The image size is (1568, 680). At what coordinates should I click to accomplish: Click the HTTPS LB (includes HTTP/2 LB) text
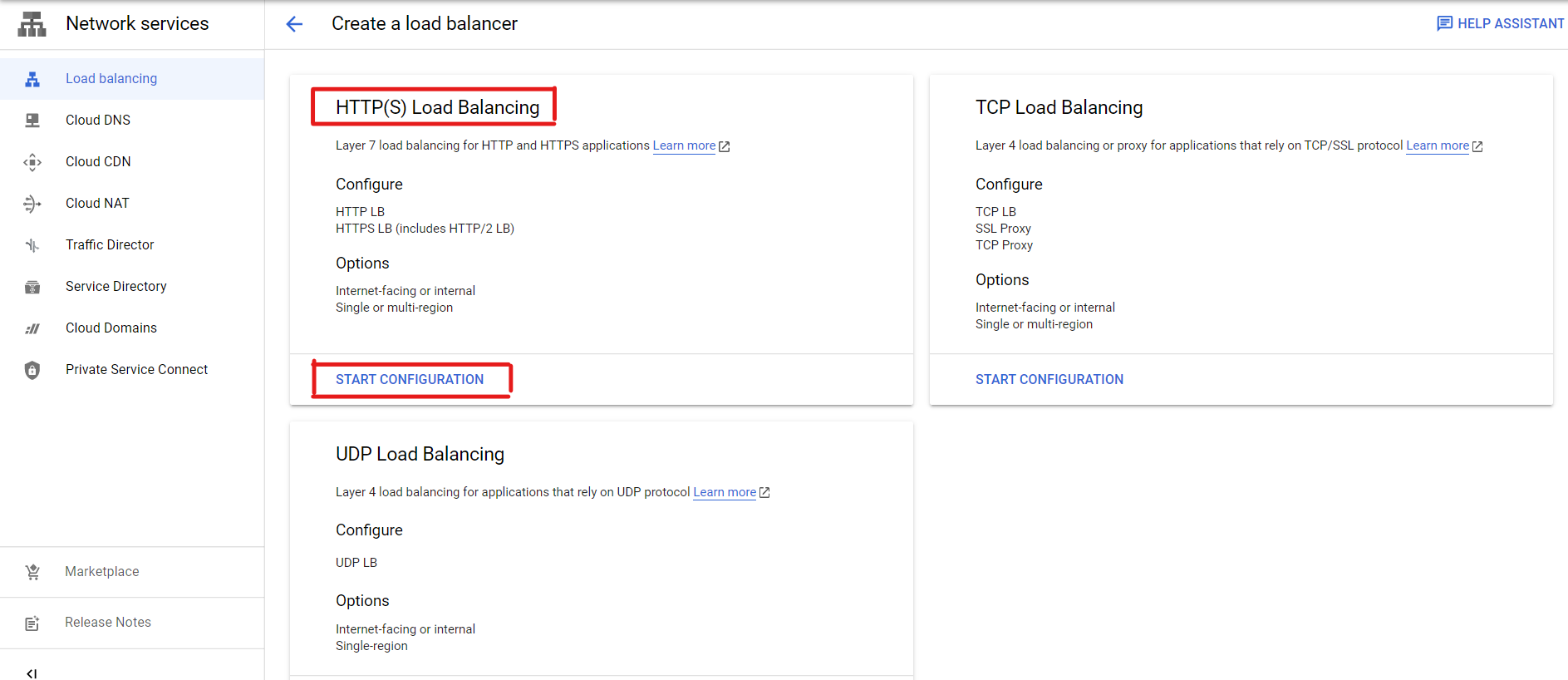[425, 229]
